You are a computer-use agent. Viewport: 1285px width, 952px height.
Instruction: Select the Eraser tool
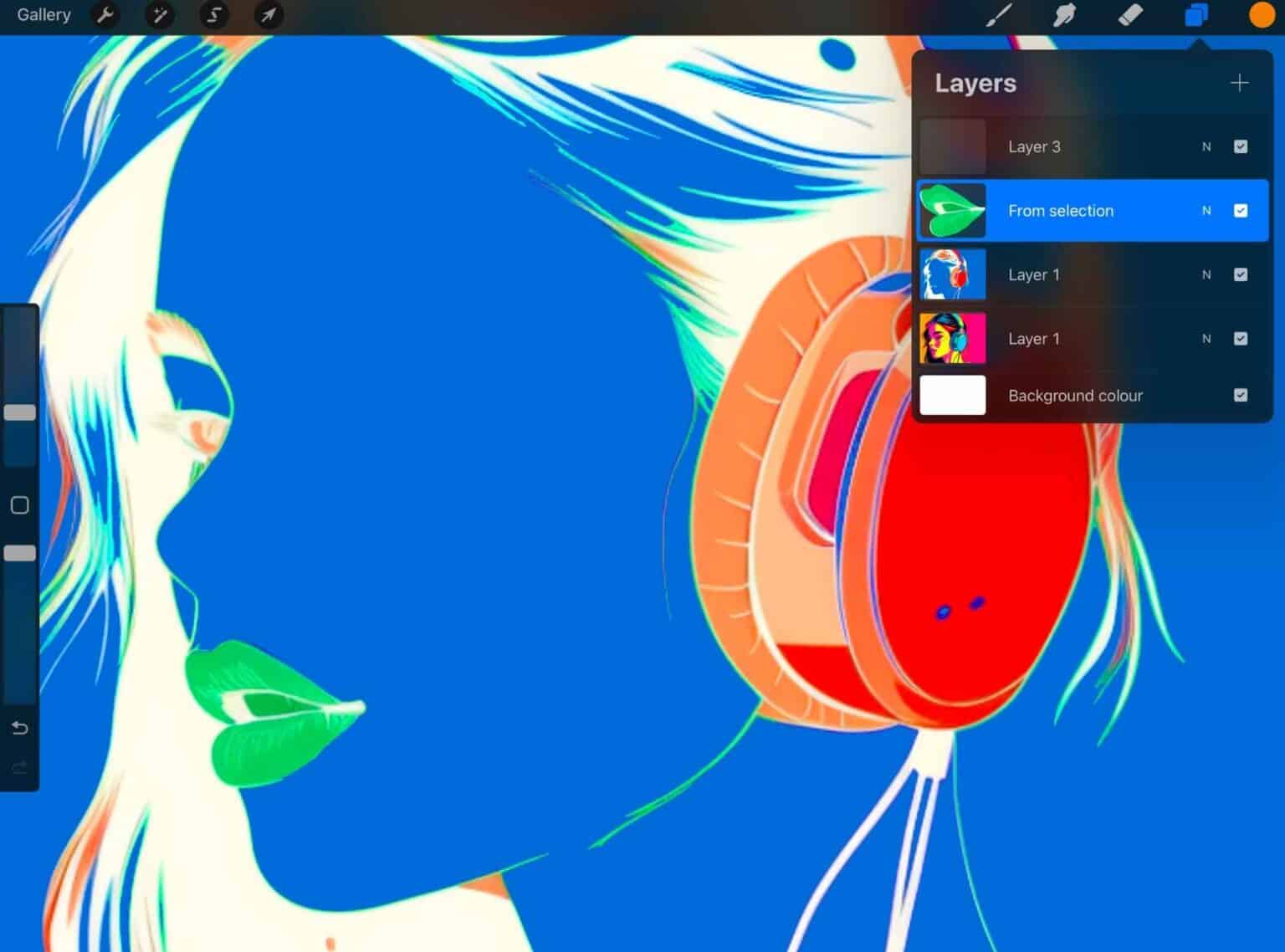[x=1131, y=15]
